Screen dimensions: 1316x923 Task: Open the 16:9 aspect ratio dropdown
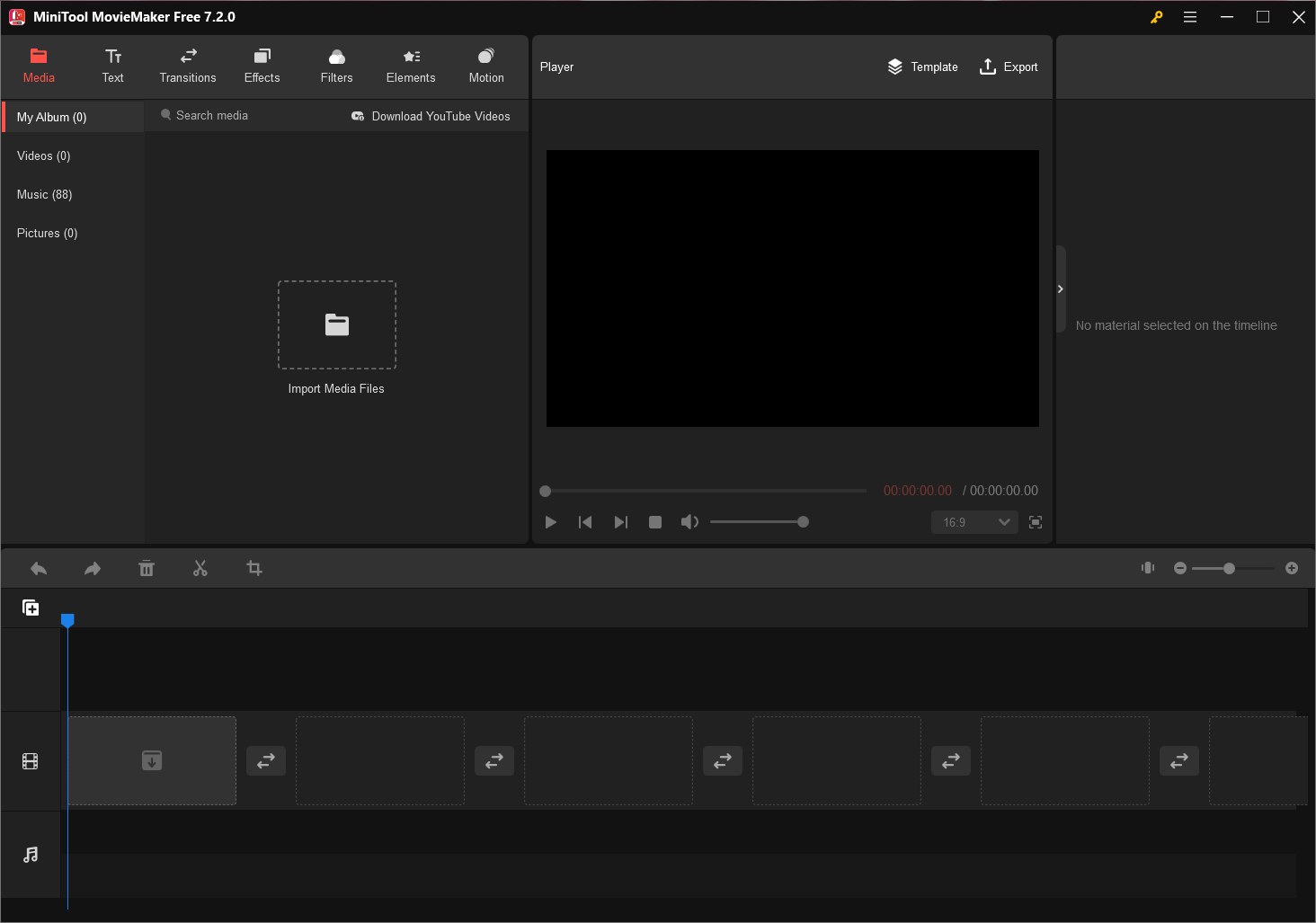point(974,522)
